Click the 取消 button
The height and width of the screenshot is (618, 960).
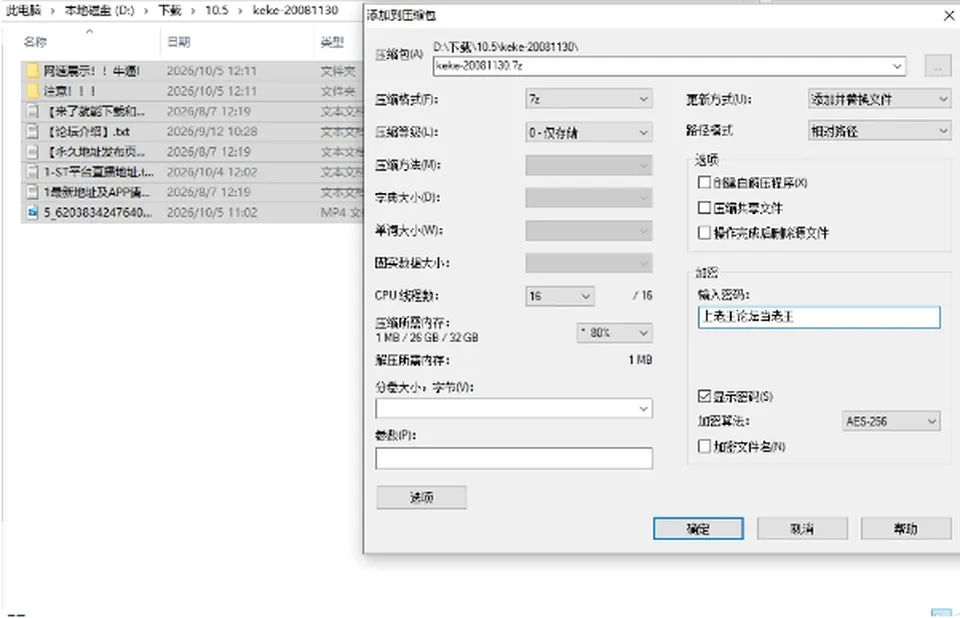click(x=802, y=529)
